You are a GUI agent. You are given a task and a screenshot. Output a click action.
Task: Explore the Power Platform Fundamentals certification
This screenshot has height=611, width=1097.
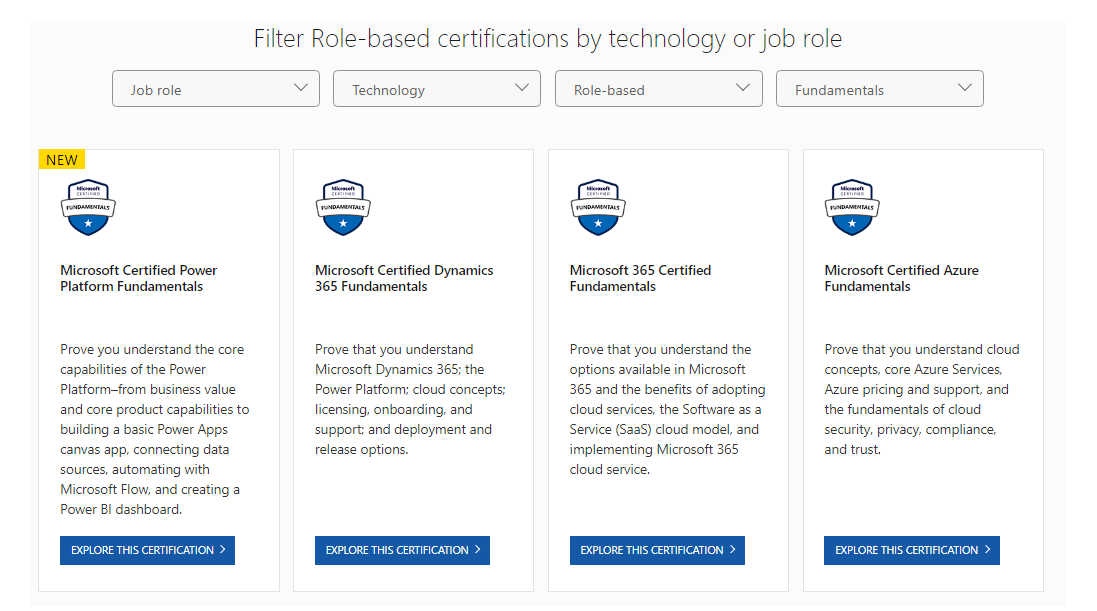(148, 550)
